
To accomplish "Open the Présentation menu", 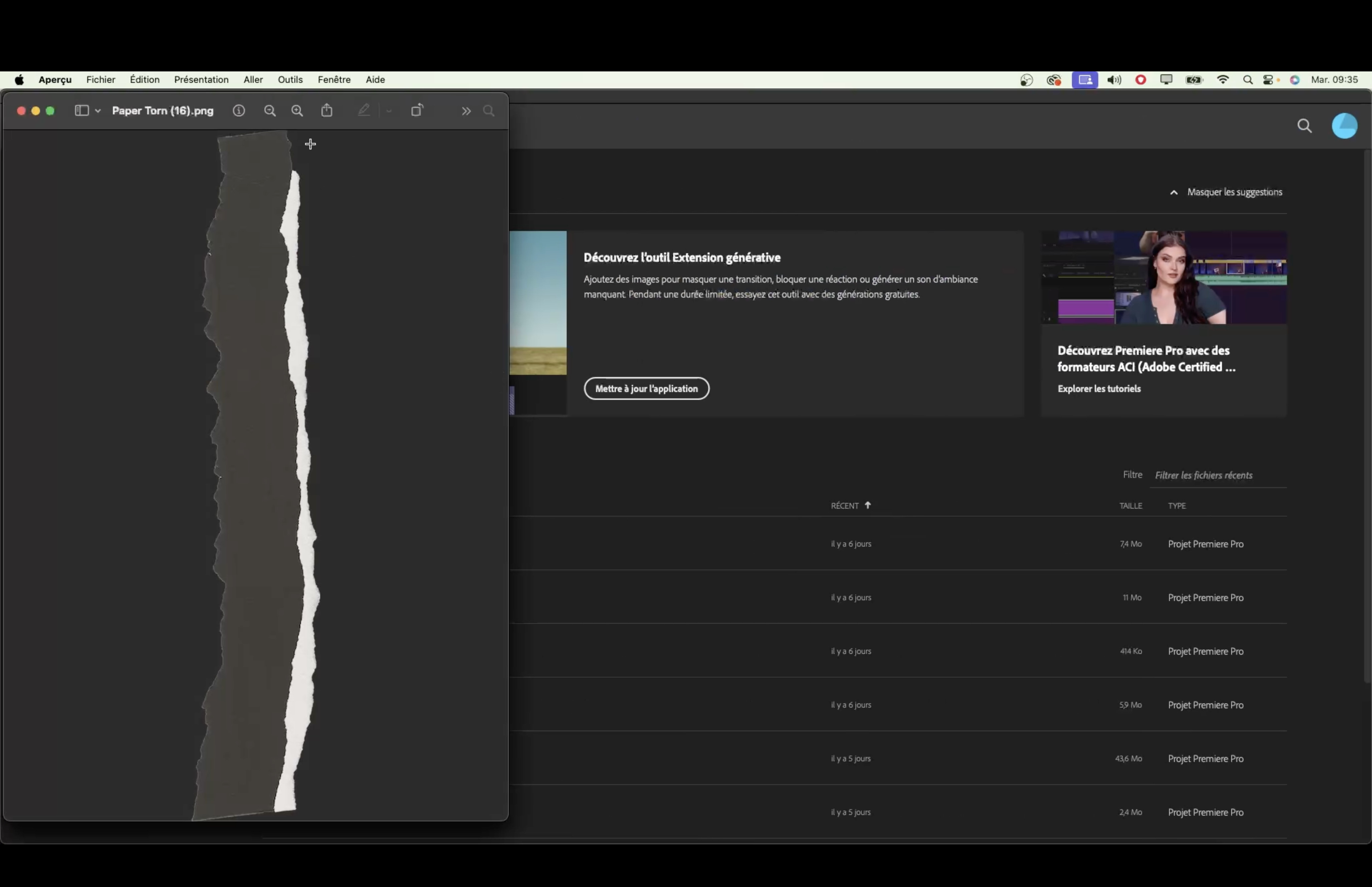I will (201, 79).
